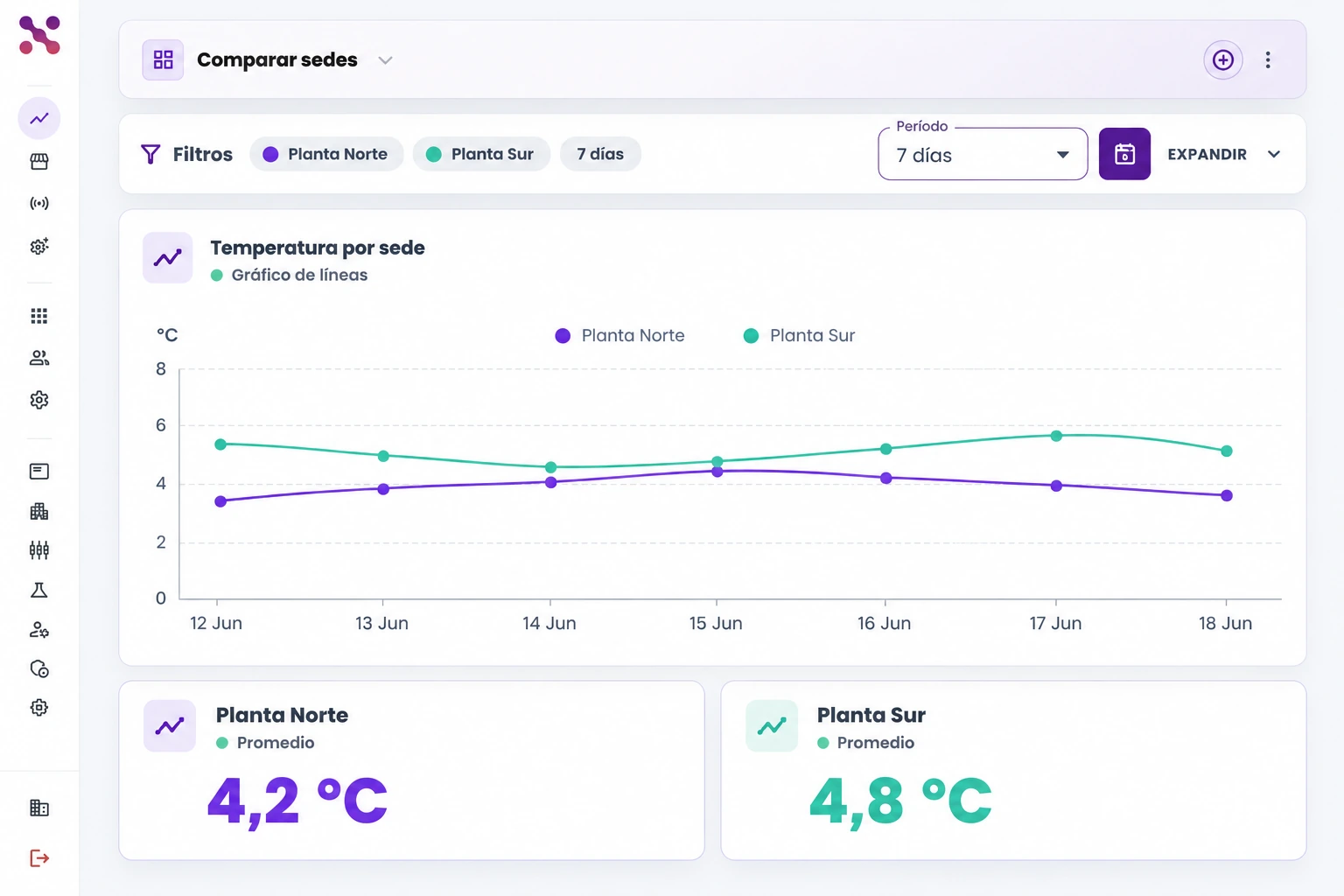Open the storefront icon in sidebar

[39, 161]
